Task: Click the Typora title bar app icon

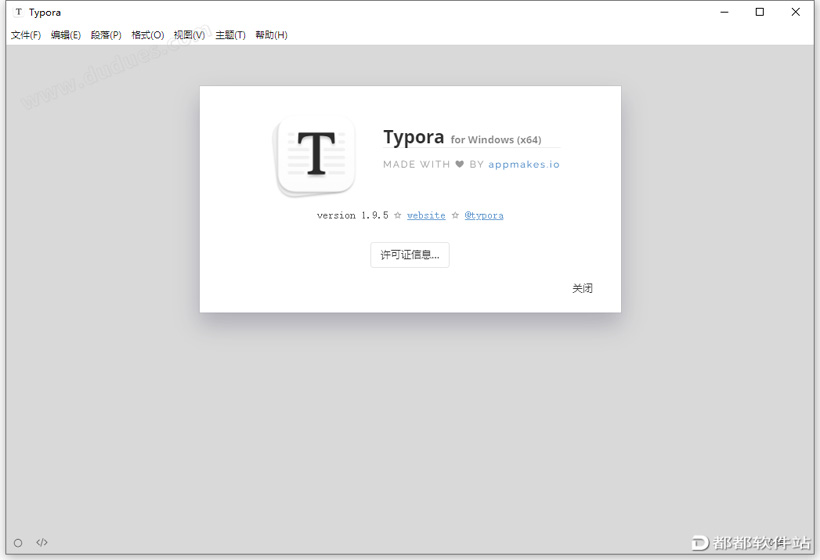Action: pos(19,12)
